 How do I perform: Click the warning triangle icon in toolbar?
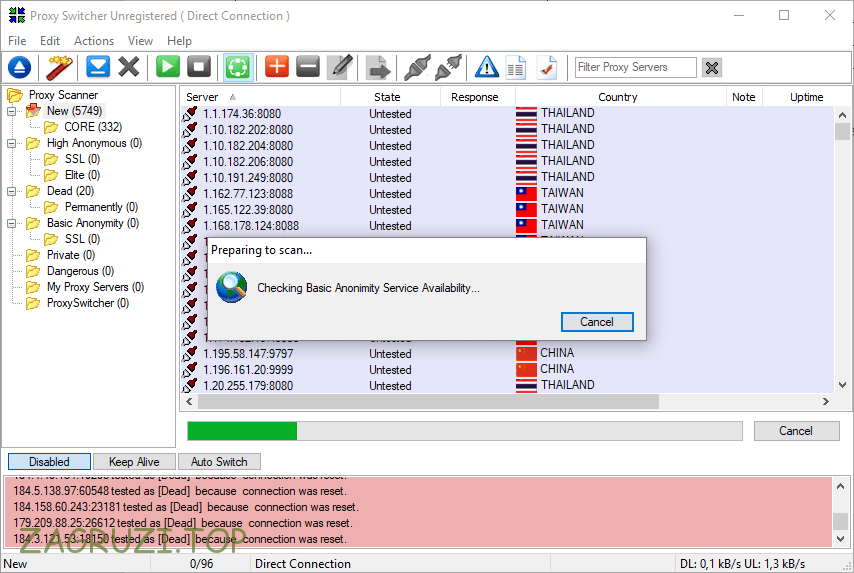coord(486,67)
